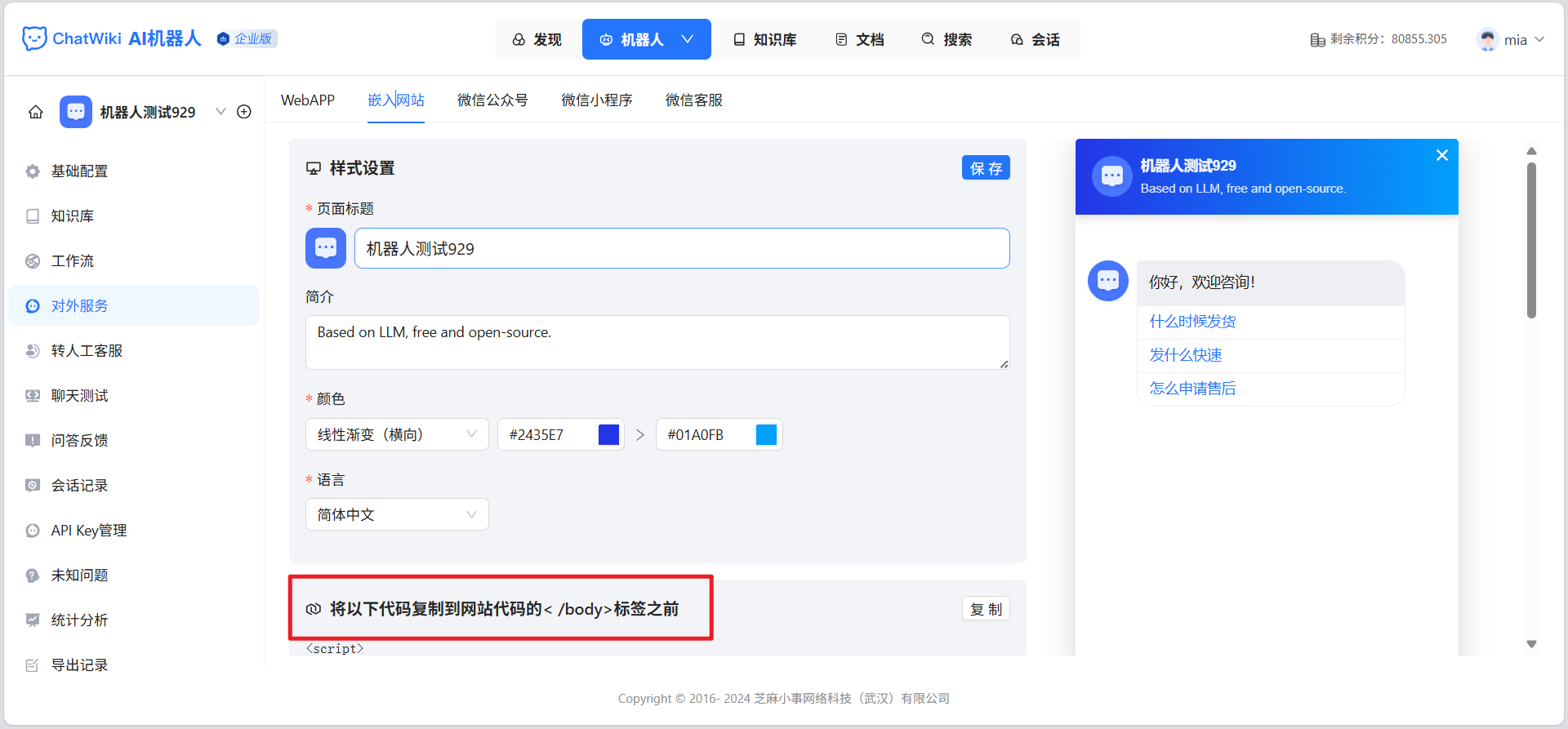The image size is (1568, 729).
Task: Select 对外服务 in the sidebar
Action: pyautogui.click(x=134, y=305)
